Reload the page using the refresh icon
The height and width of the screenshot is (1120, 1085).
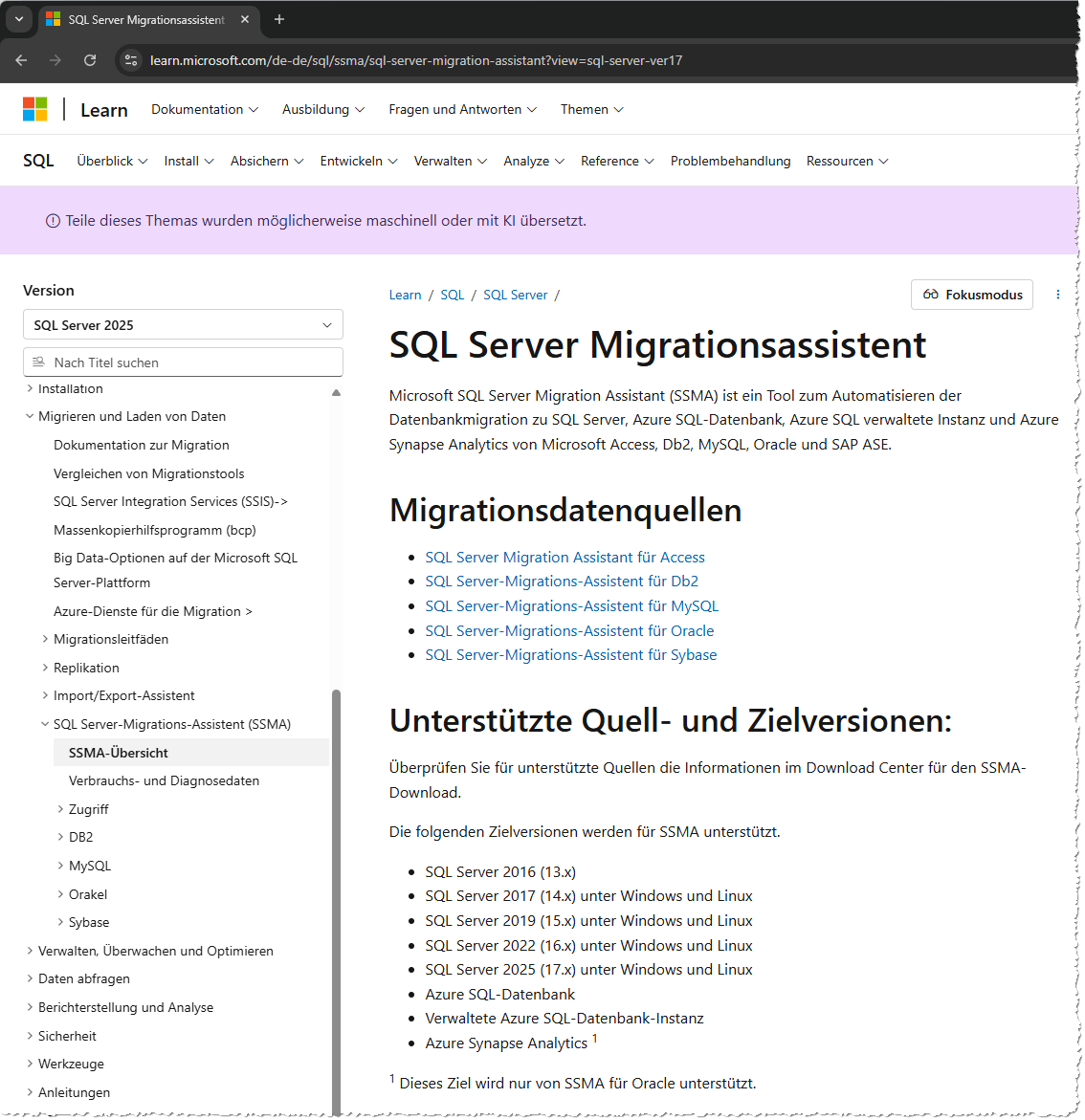(90, 60)
